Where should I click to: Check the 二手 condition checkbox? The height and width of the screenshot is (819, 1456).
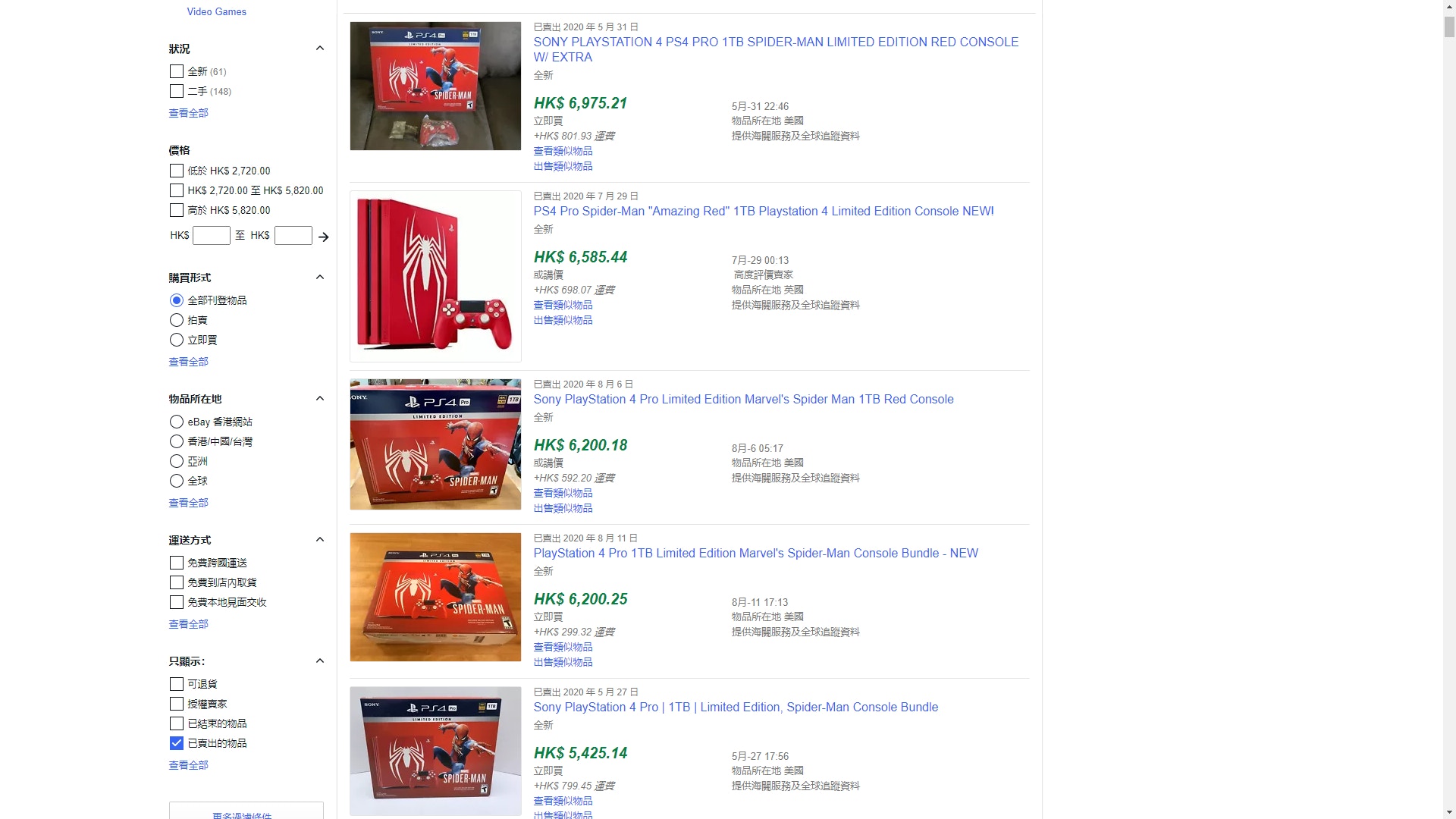177,91
